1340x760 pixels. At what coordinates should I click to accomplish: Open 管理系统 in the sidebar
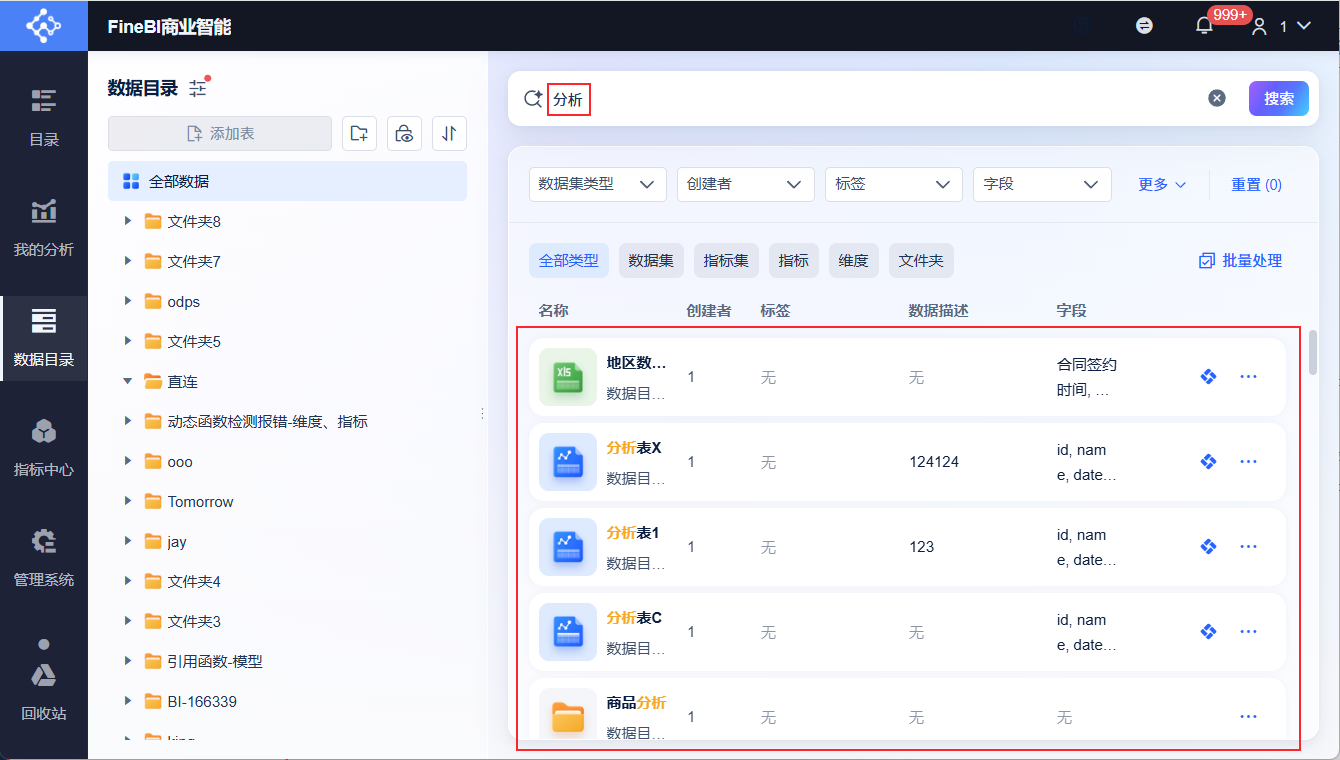pos(43,557)
